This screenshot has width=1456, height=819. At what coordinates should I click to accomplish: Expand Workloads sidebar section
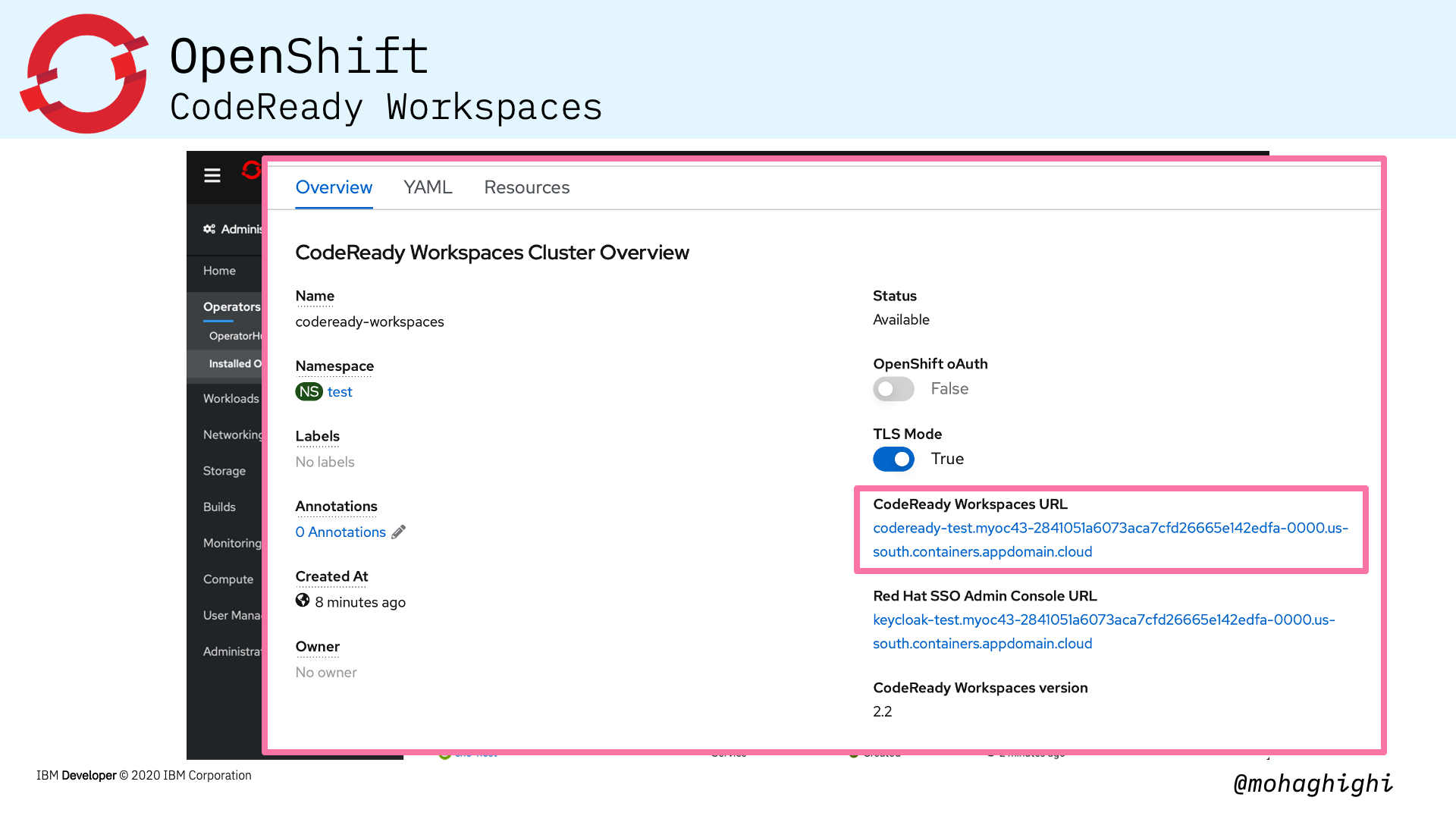coord(231,399)
